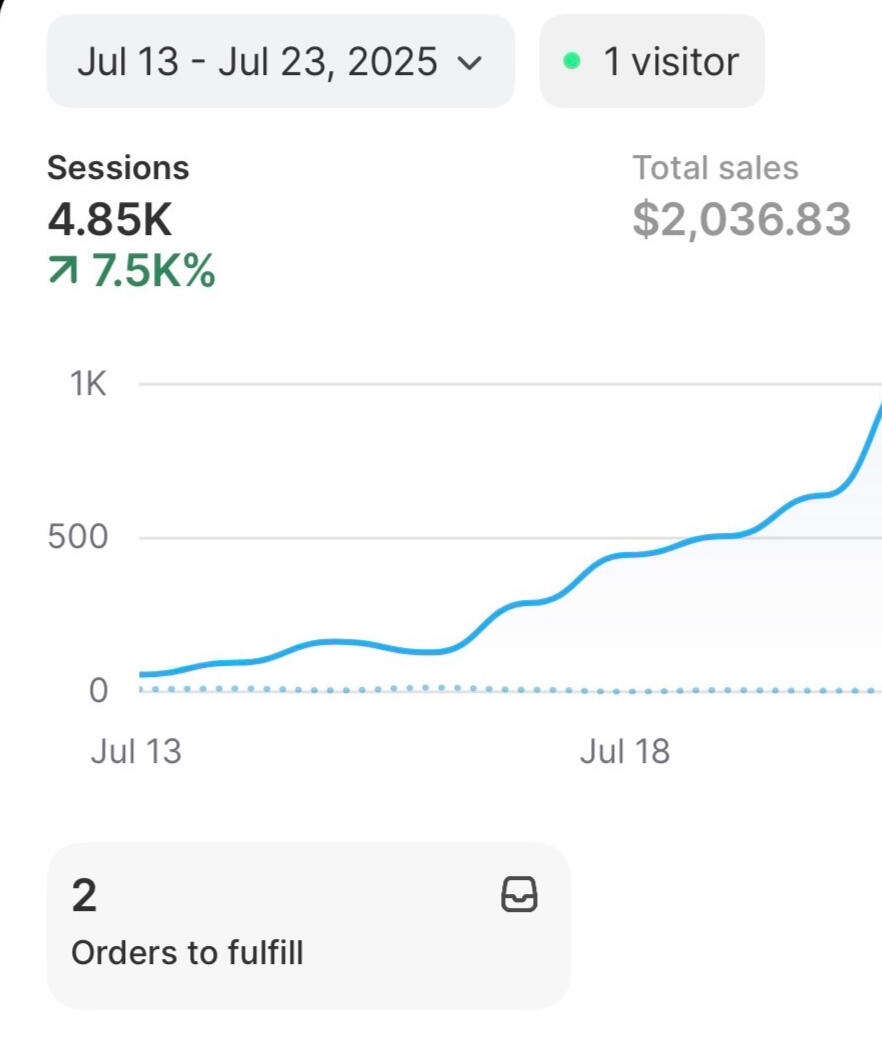This screenshot has width=882, height=1059.
Task: Select the Sessions metric tab
Action: tap(118, 168)
